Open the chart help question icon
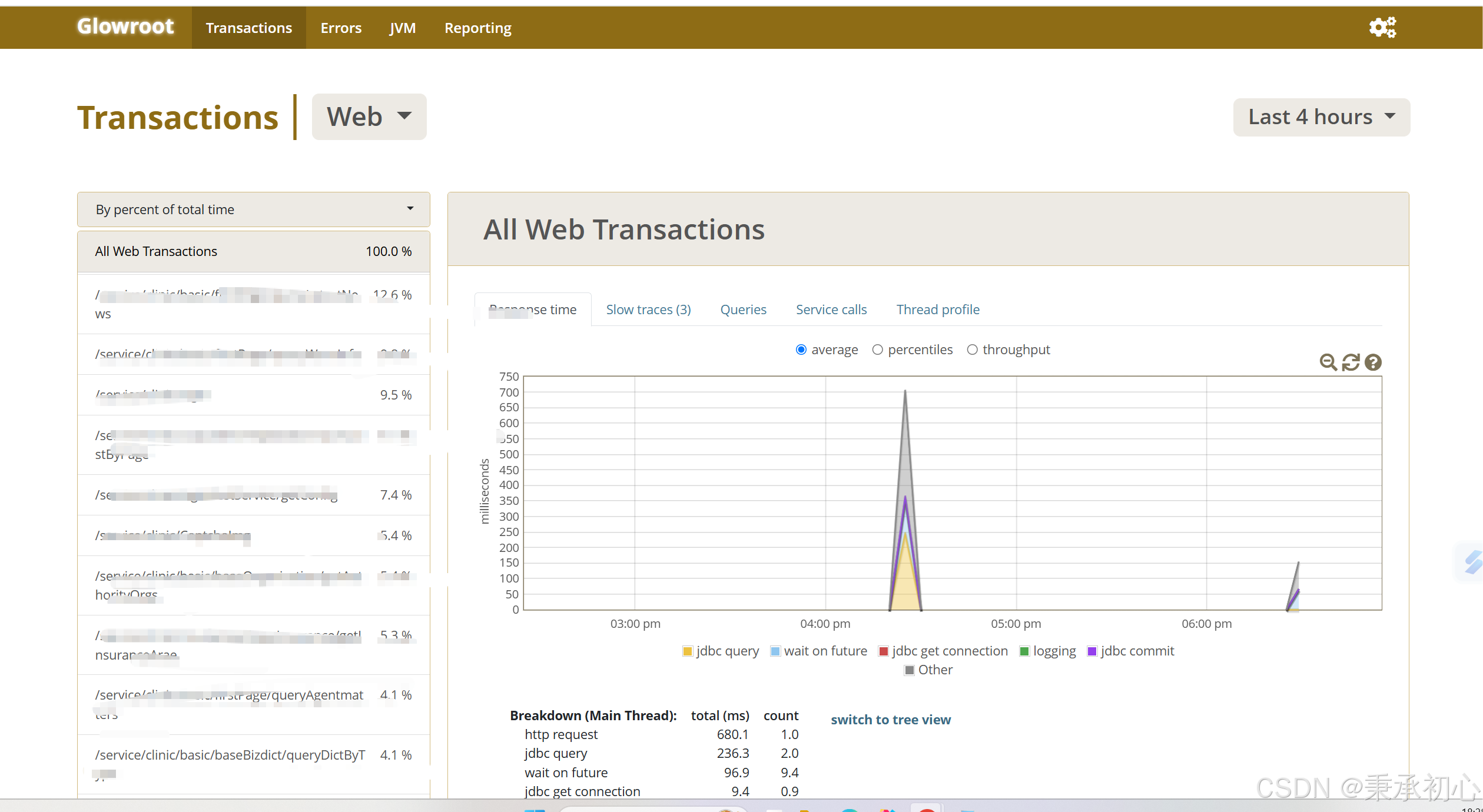Image resolution: width=1483 pixels, height=812 pixels. 1373,362
